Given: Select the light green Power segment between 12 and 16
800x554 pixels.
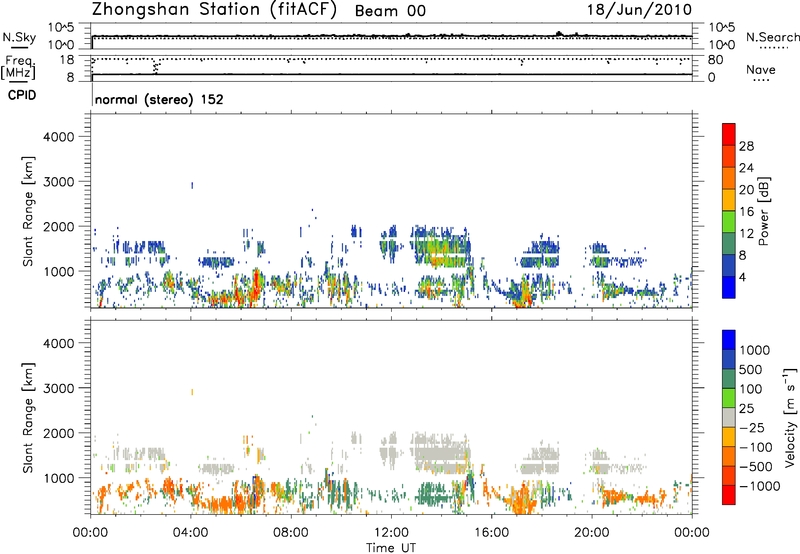Looking at the screenshot, I should pyautogui.click(x=729, y=221).
